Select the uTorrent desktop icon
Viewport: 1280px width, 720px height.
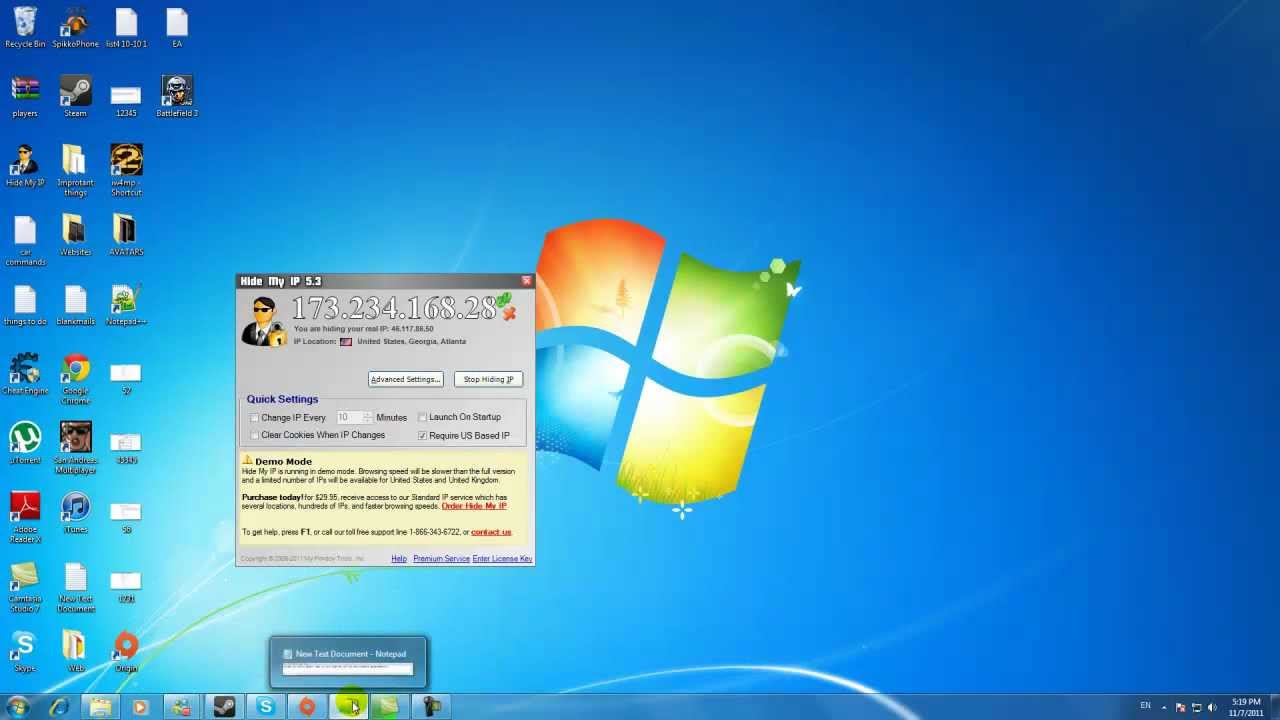(25, 441)
